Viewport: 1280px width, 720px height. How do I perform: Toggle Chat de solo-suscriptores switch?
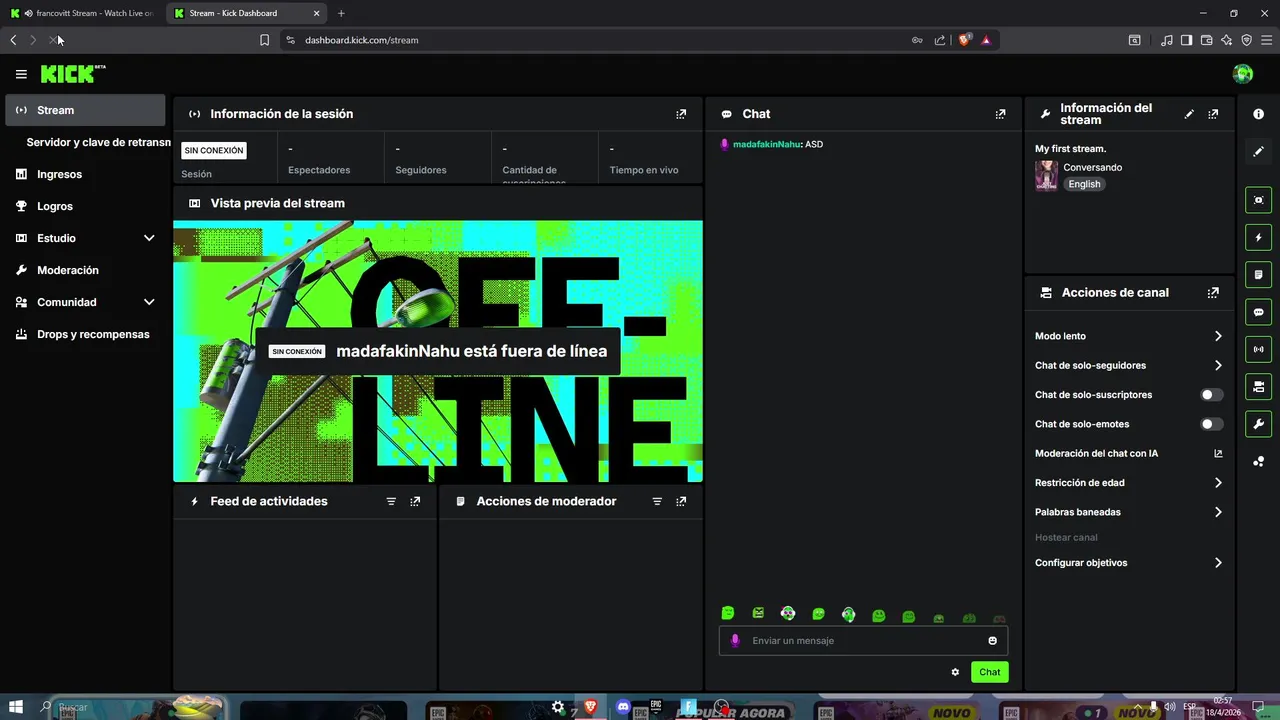[x=1212, y=395]
